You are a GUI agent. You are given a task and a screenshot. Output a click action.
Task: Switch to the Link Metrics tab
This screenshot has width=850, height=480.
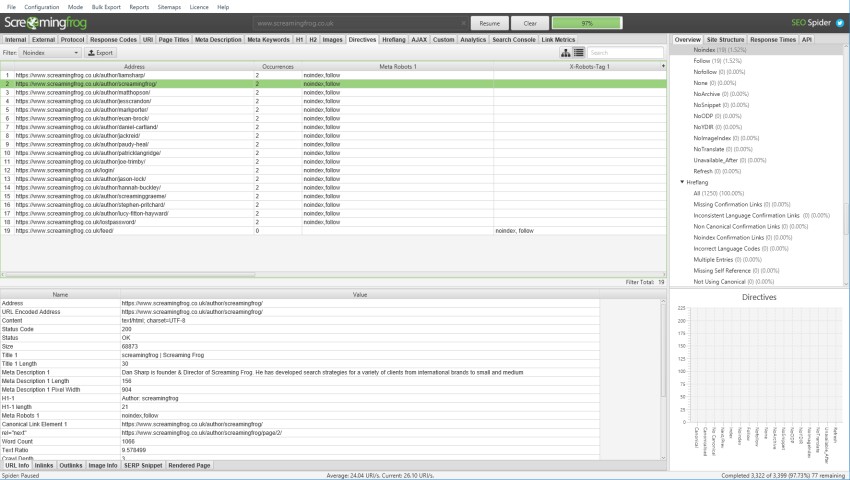[x=558, y=40]
